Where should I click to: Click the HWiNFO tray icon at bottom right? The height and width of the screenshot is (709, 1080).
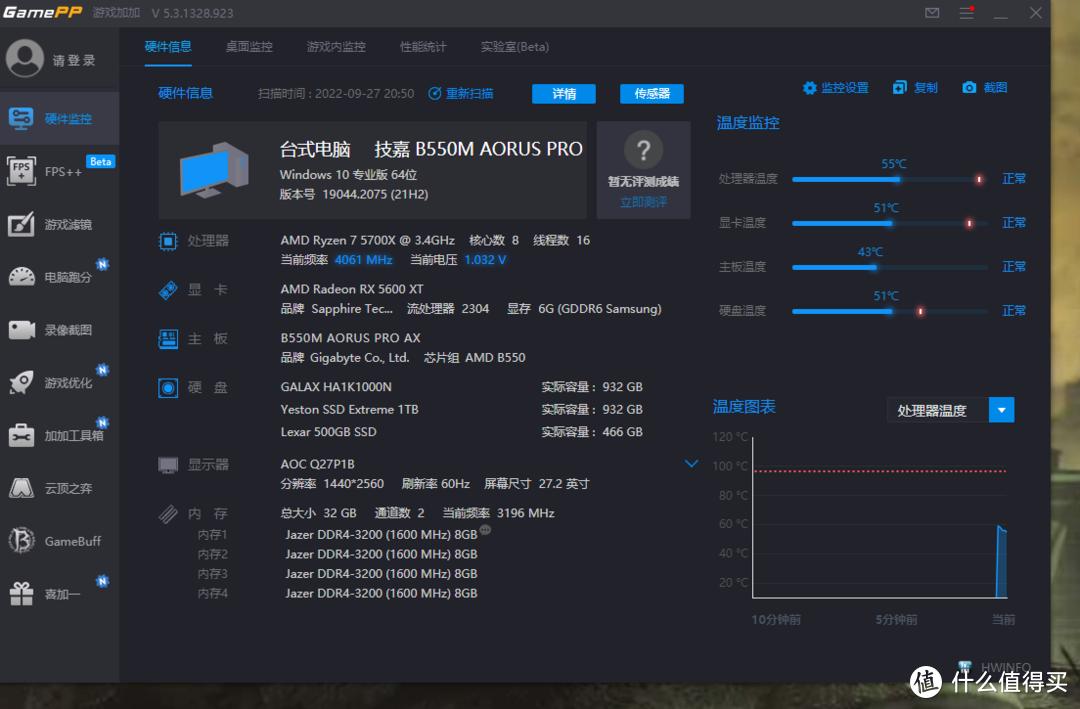965,666
